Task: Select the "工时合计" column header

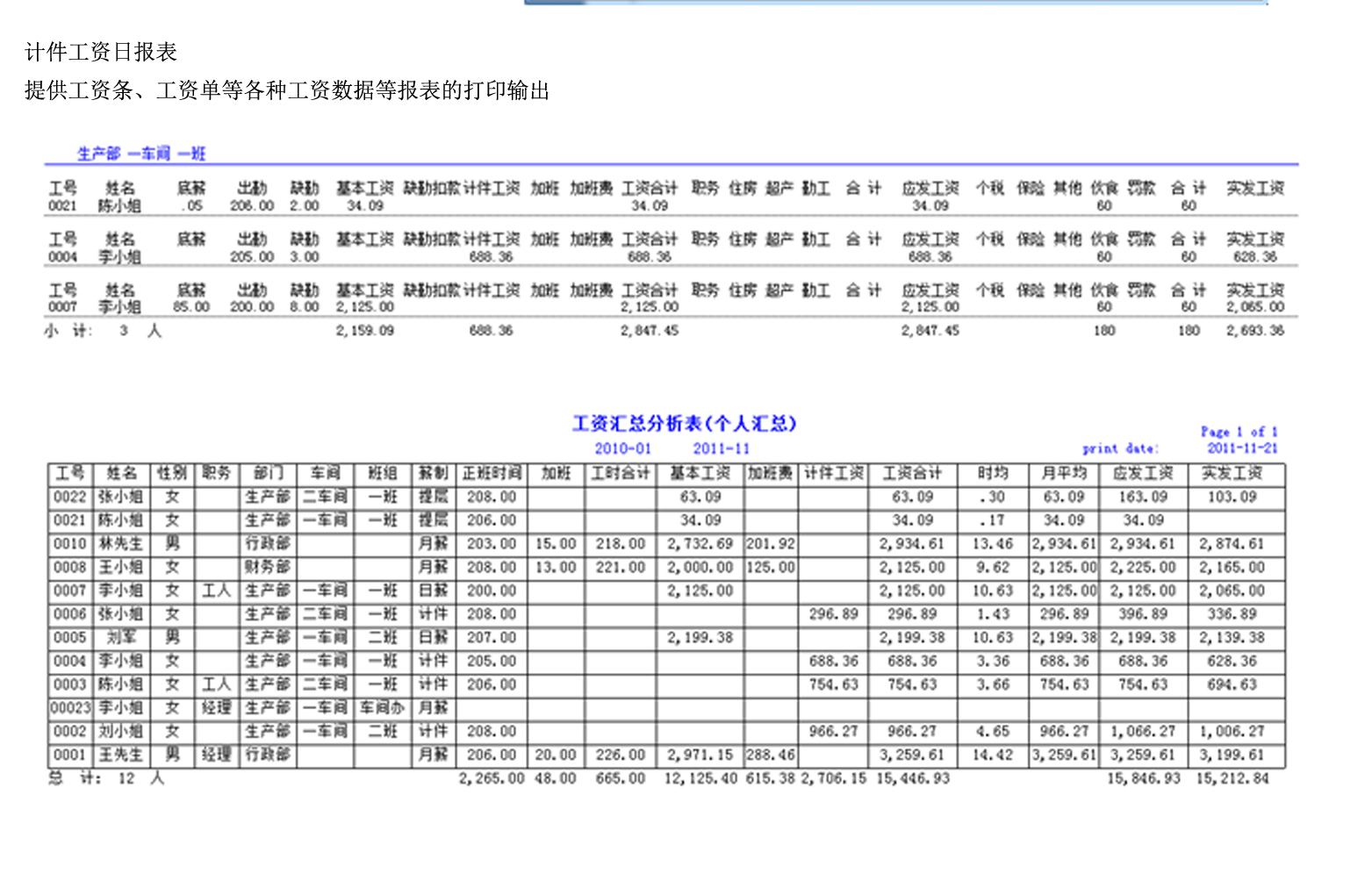Action: click(x=621, y=474)
